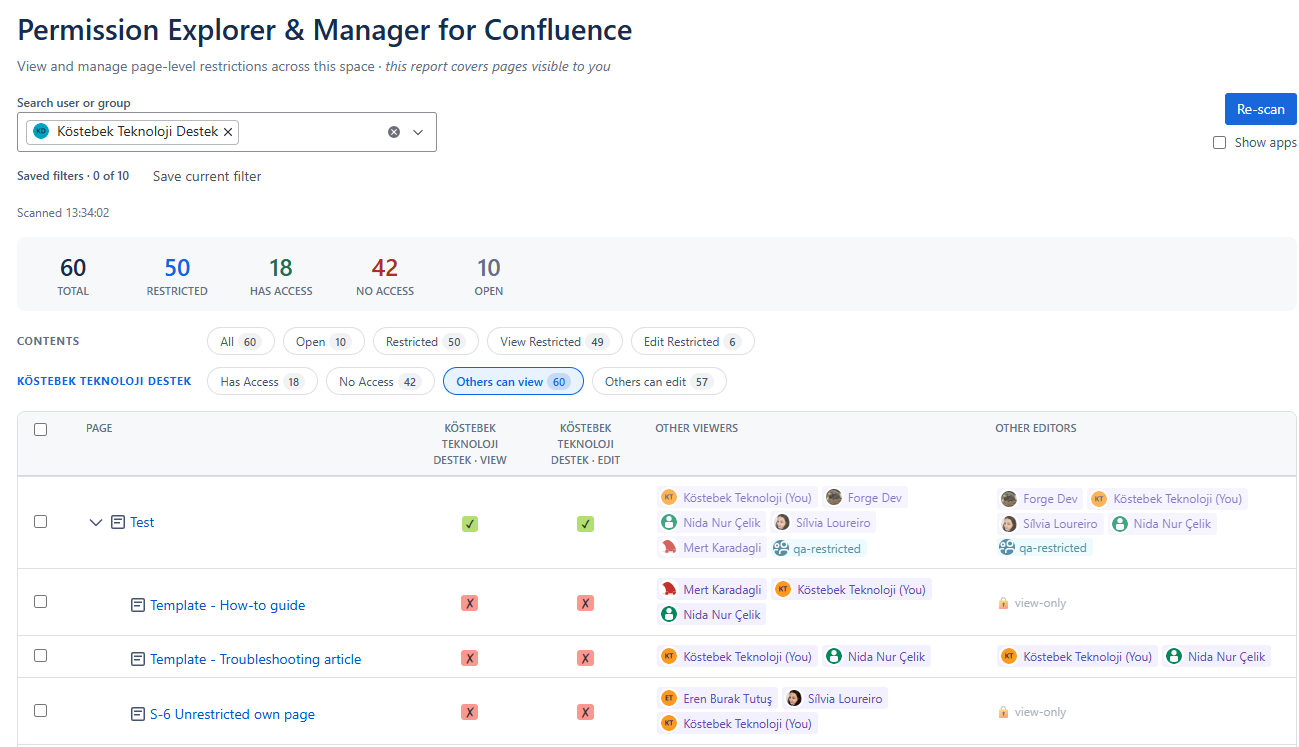Click Sílvia Loureiro chip in Test row viewers

click(x=822, y=522)
